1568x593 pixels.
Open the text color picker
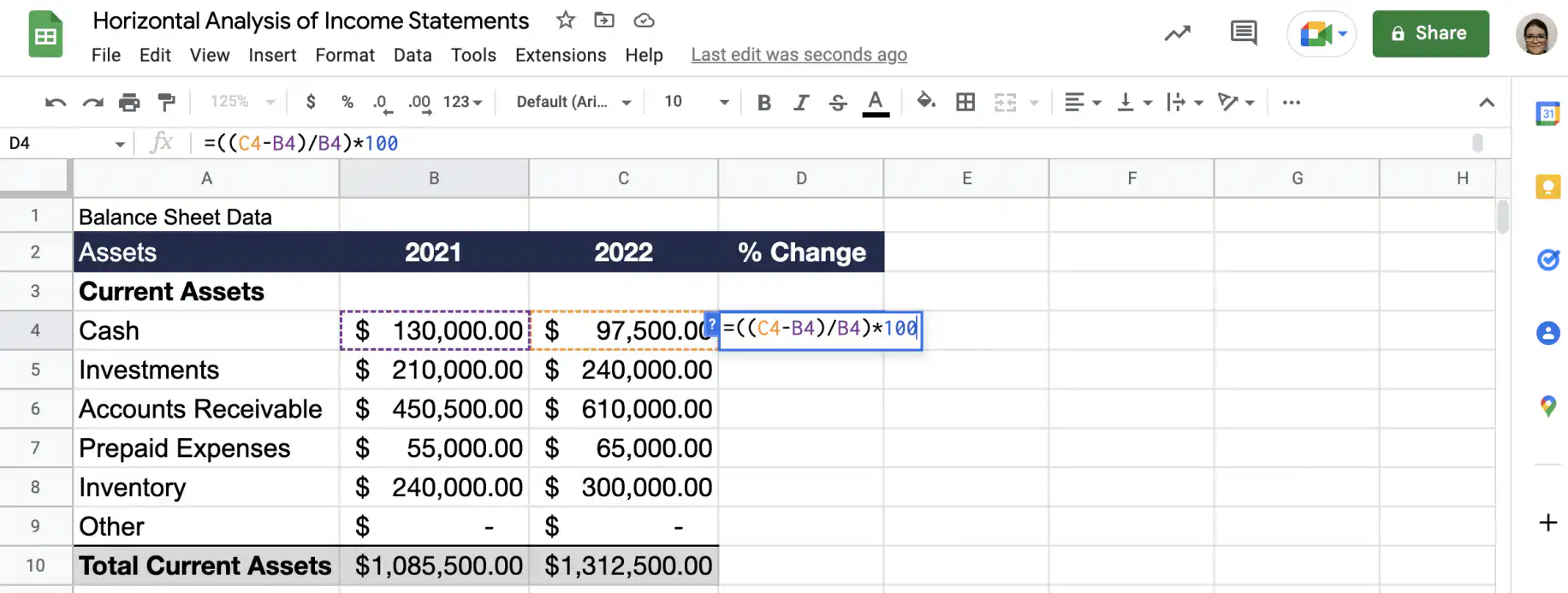click(x=875, y=103)
